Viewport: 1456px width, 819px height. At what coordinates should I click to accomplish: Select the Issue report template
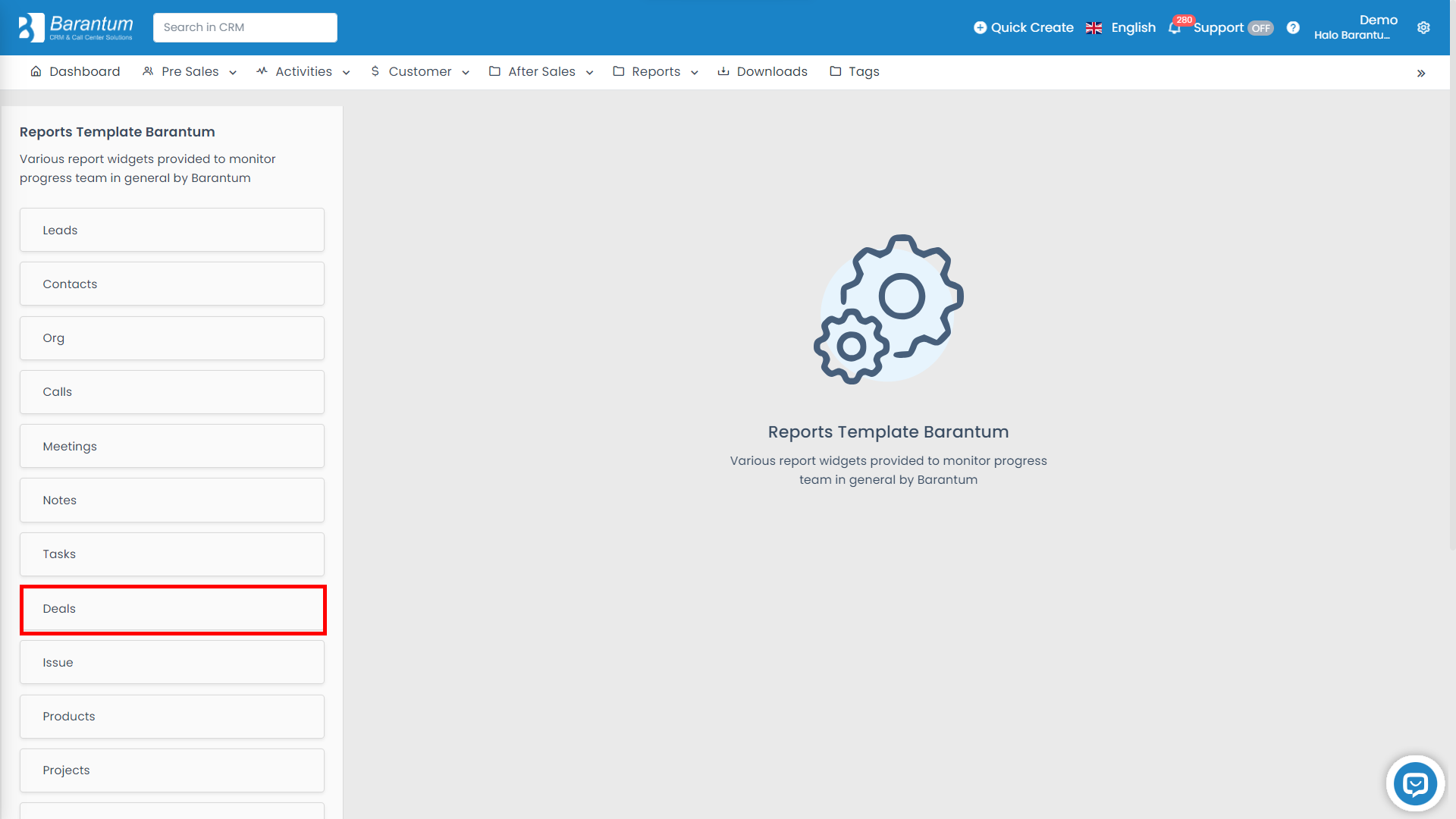click(172, 662)
